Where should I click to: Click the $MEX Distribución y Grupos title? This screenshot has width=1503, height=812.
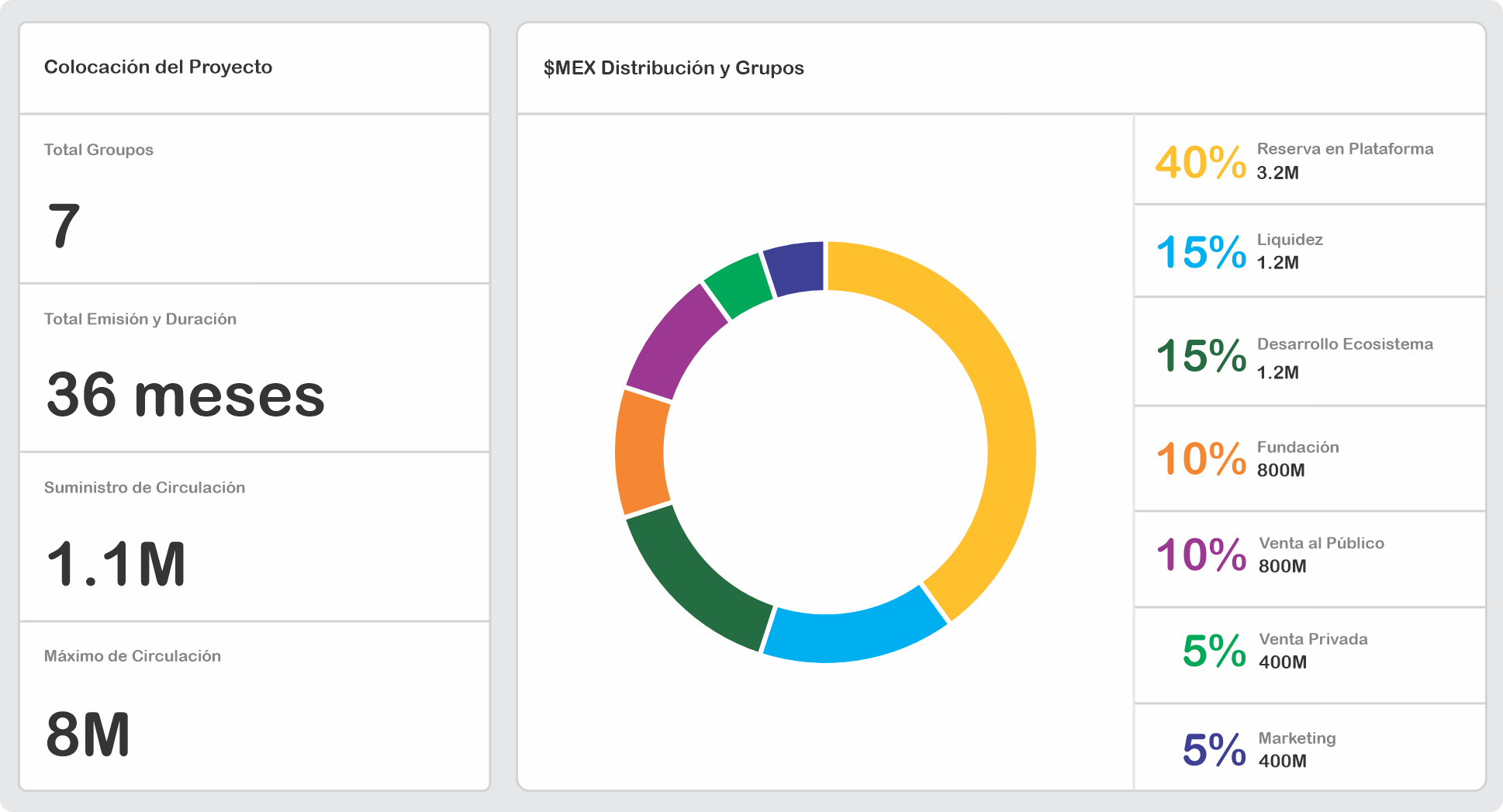click(x=673, y=68)
